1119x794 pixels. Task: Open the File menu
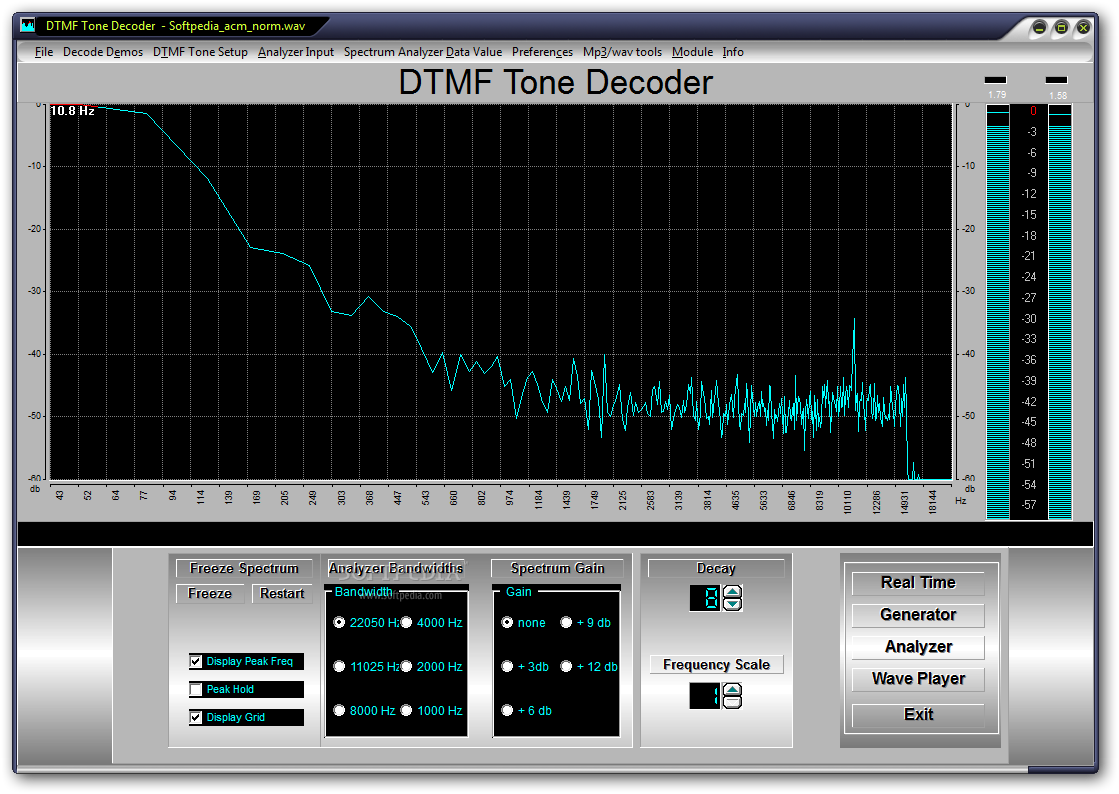point(44,52)
